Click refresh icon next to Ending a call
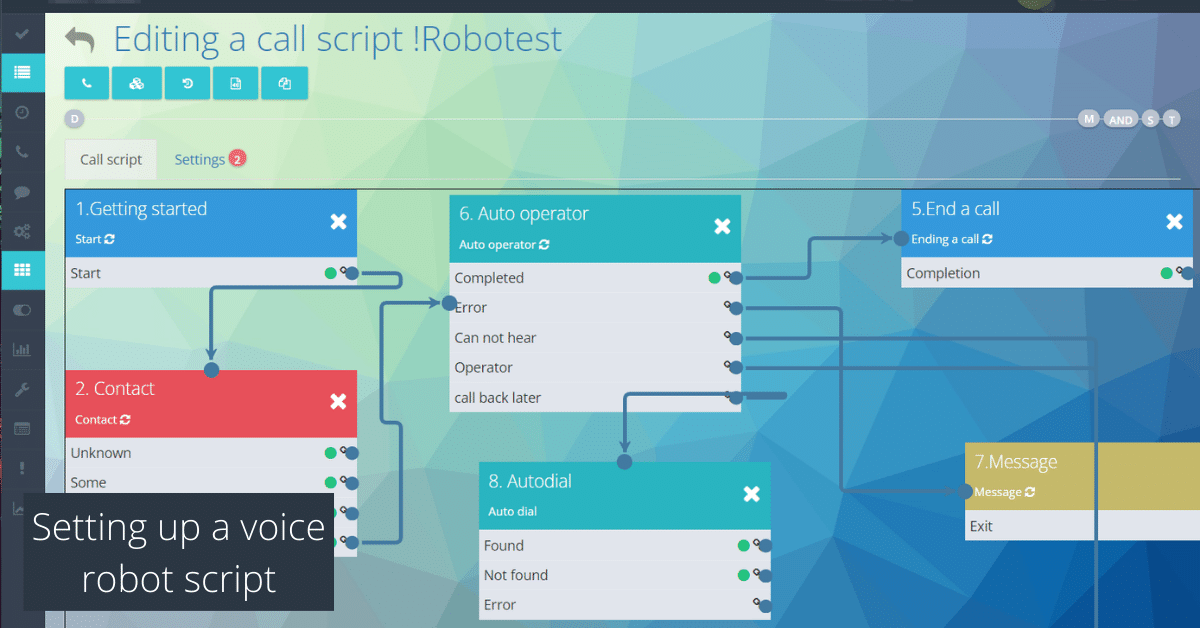Image resolution: width=1200 pixels, height=628 pixels. 987,240
